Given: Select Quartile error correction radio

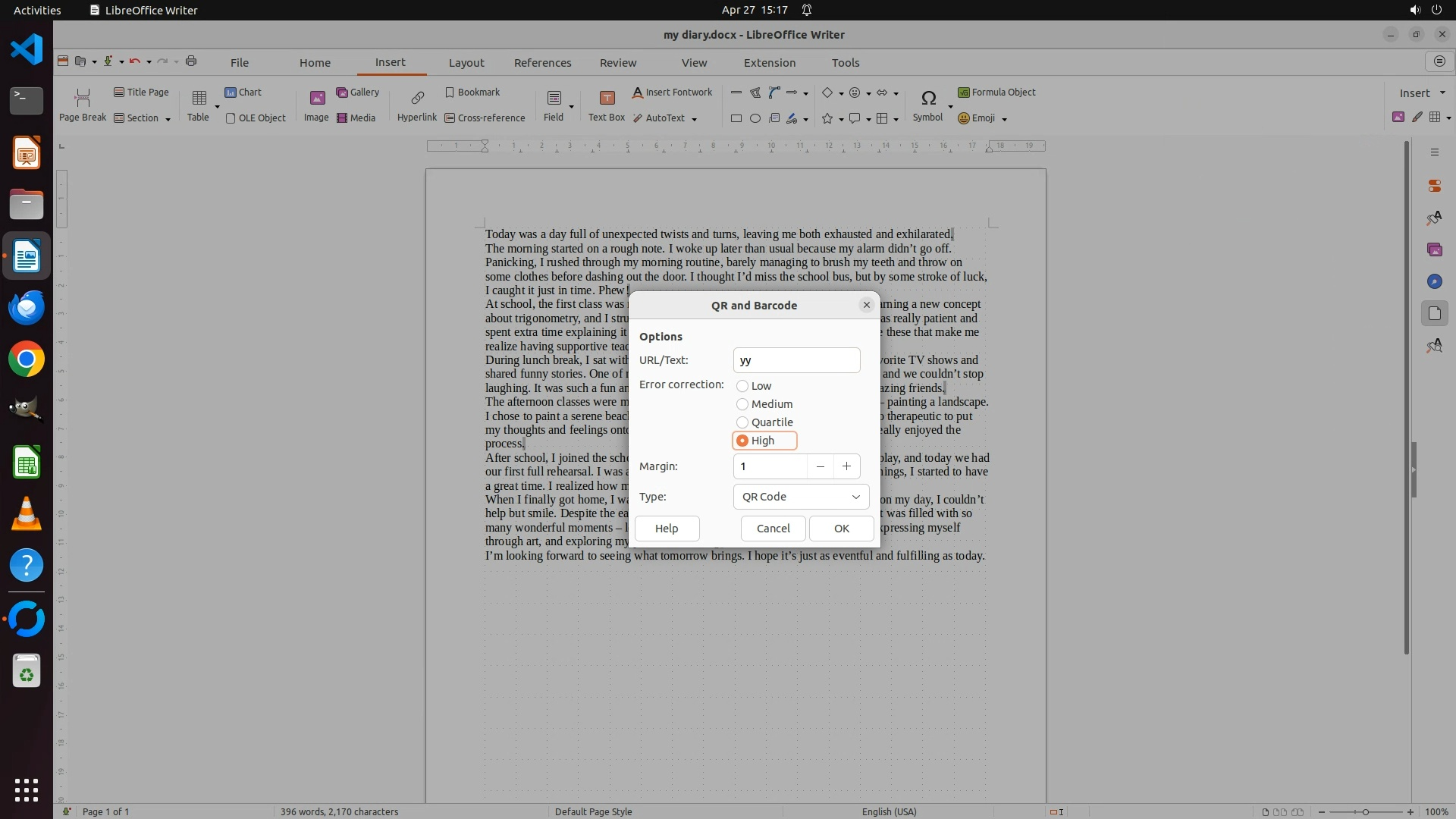Looking at the screenshot, I should [x=742, y=422].
